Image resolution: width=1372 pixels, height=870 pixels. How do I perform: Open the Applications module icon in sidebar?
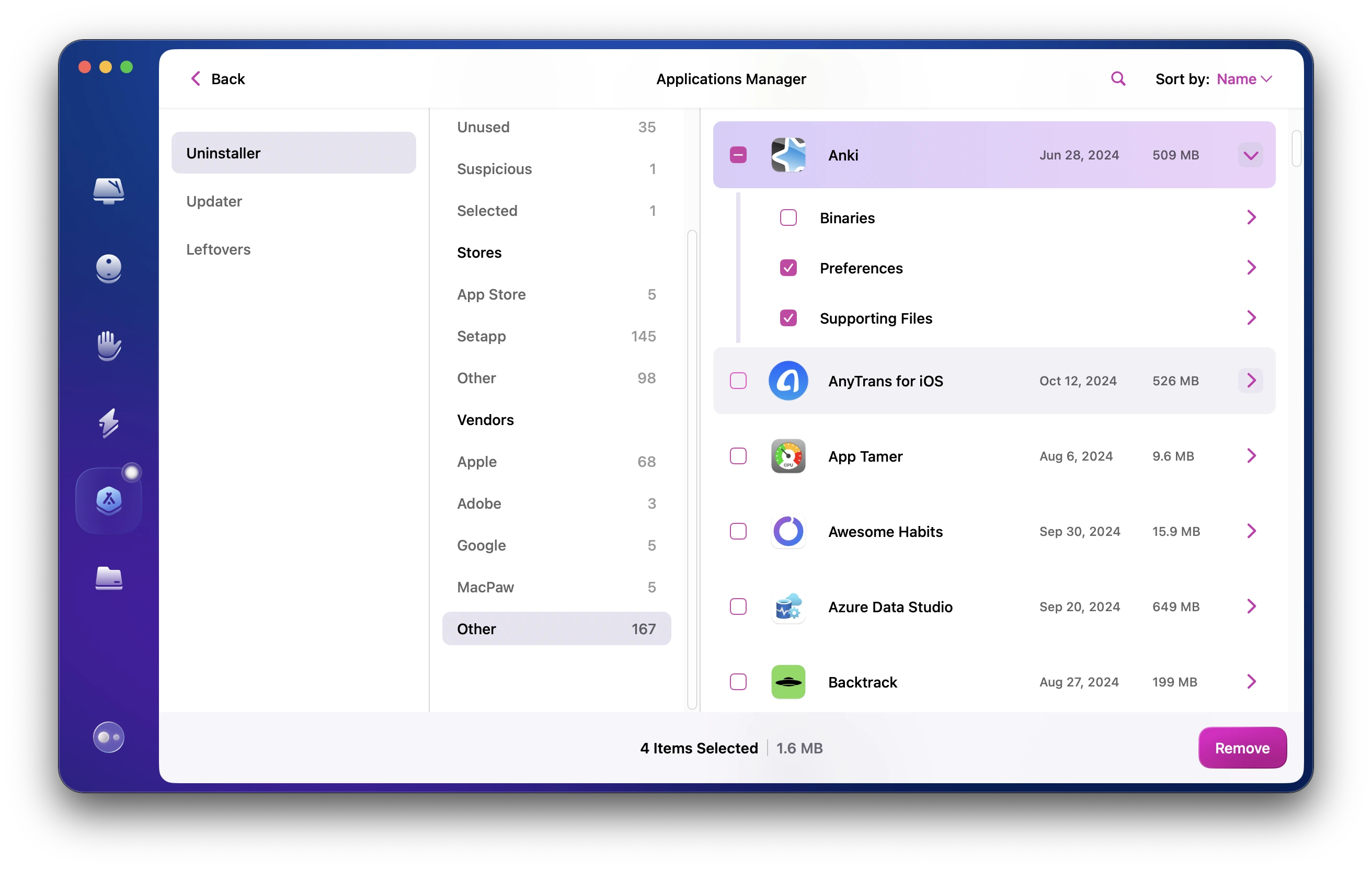[x=108, y=500]
